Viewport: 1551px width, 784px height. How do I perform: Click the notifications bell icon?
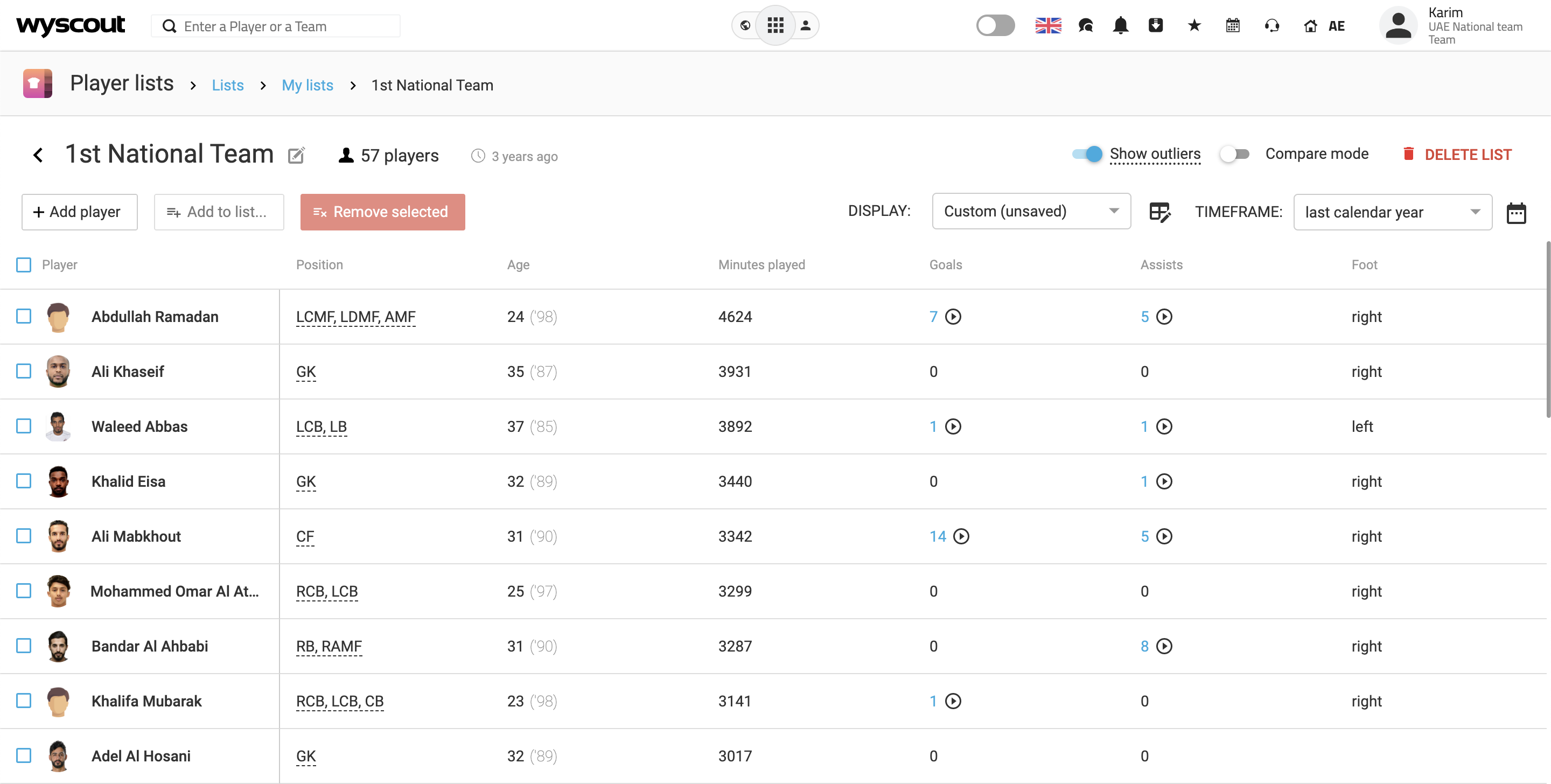click(x=1120, y=26)
